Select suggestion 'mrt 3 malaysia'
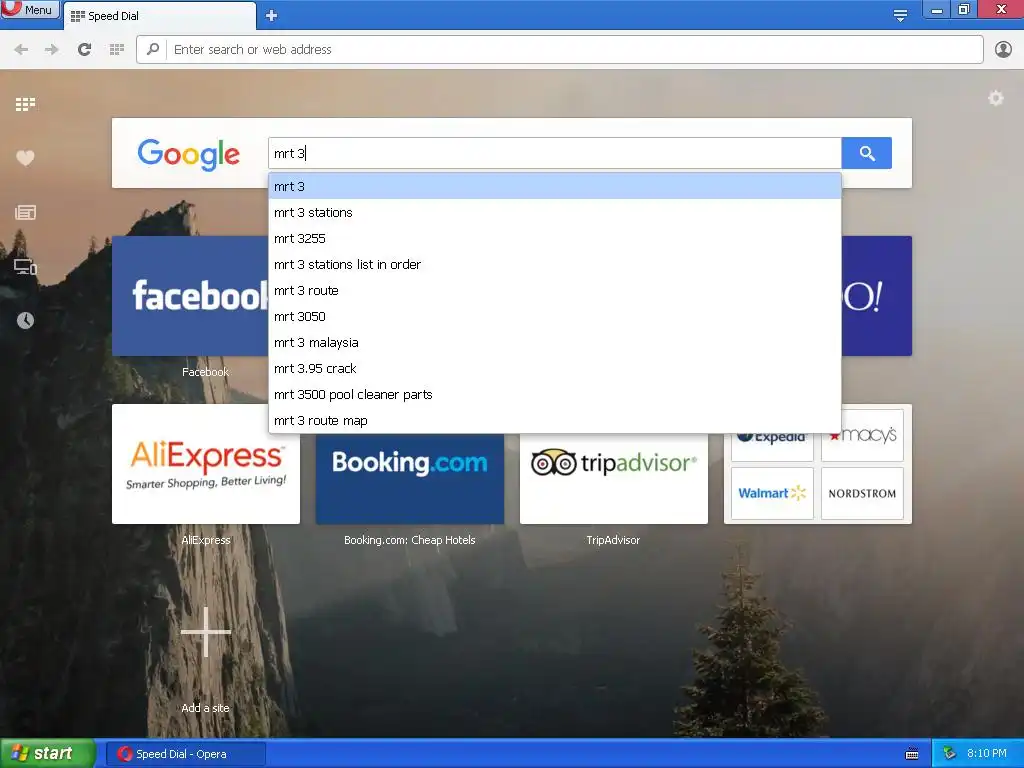This screenshot has height=768, width=1024. pos(554,343)
